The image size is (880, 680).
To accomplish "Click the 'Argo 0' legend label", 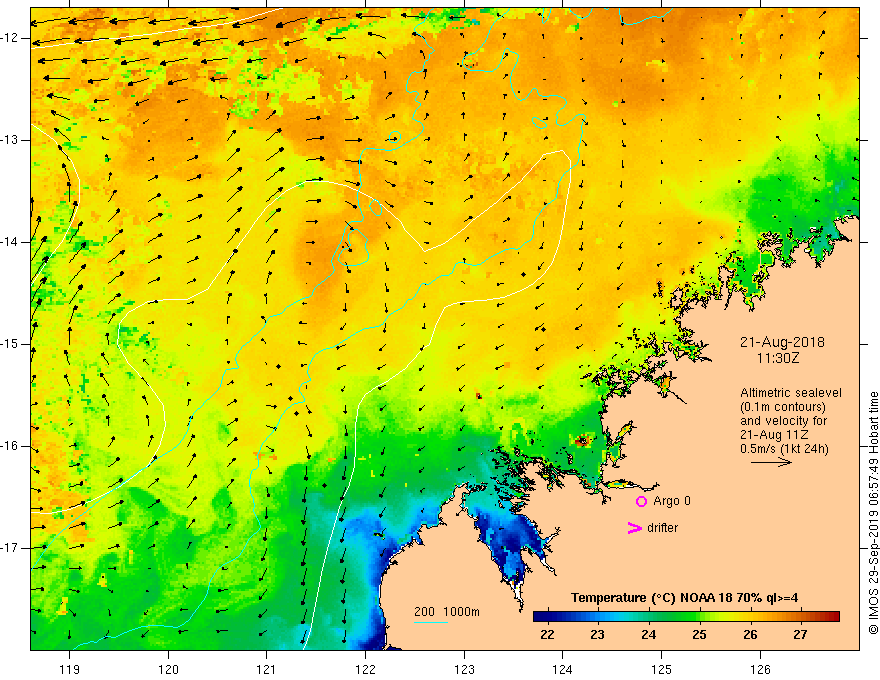I will tap(672, 501).
